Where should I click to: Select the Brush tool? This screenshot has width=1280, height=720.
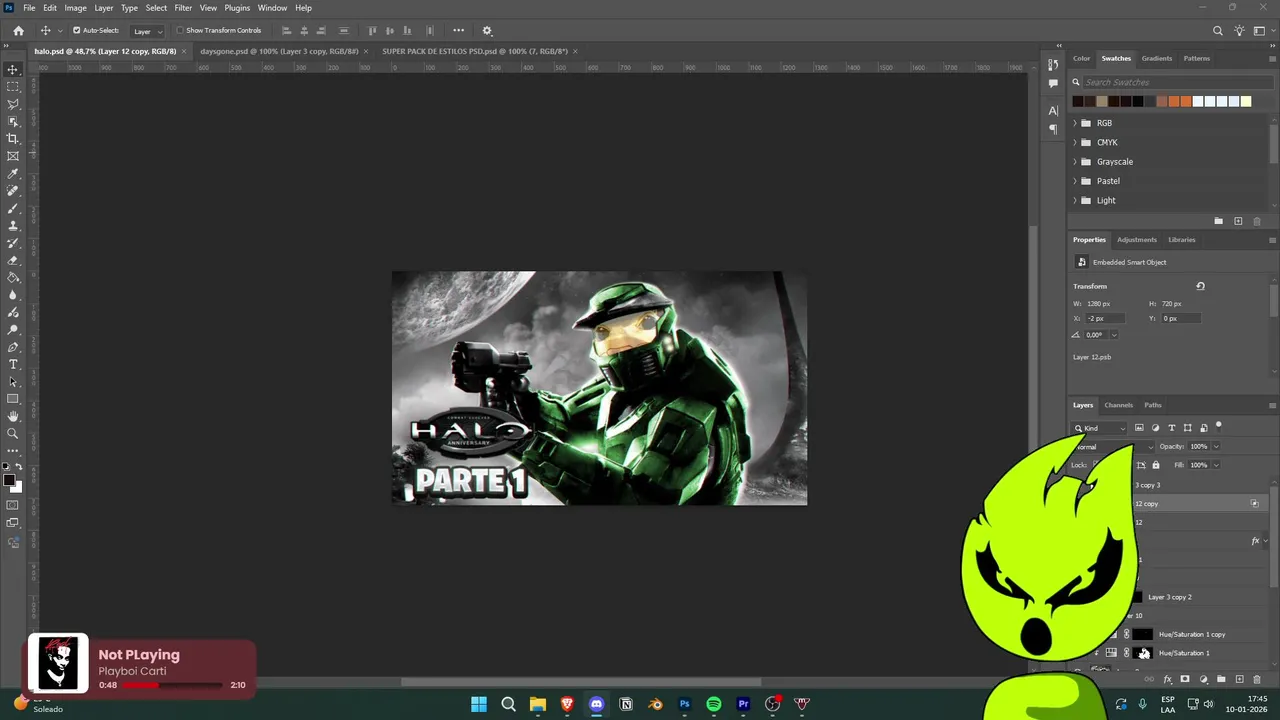(x=13, y=208)
